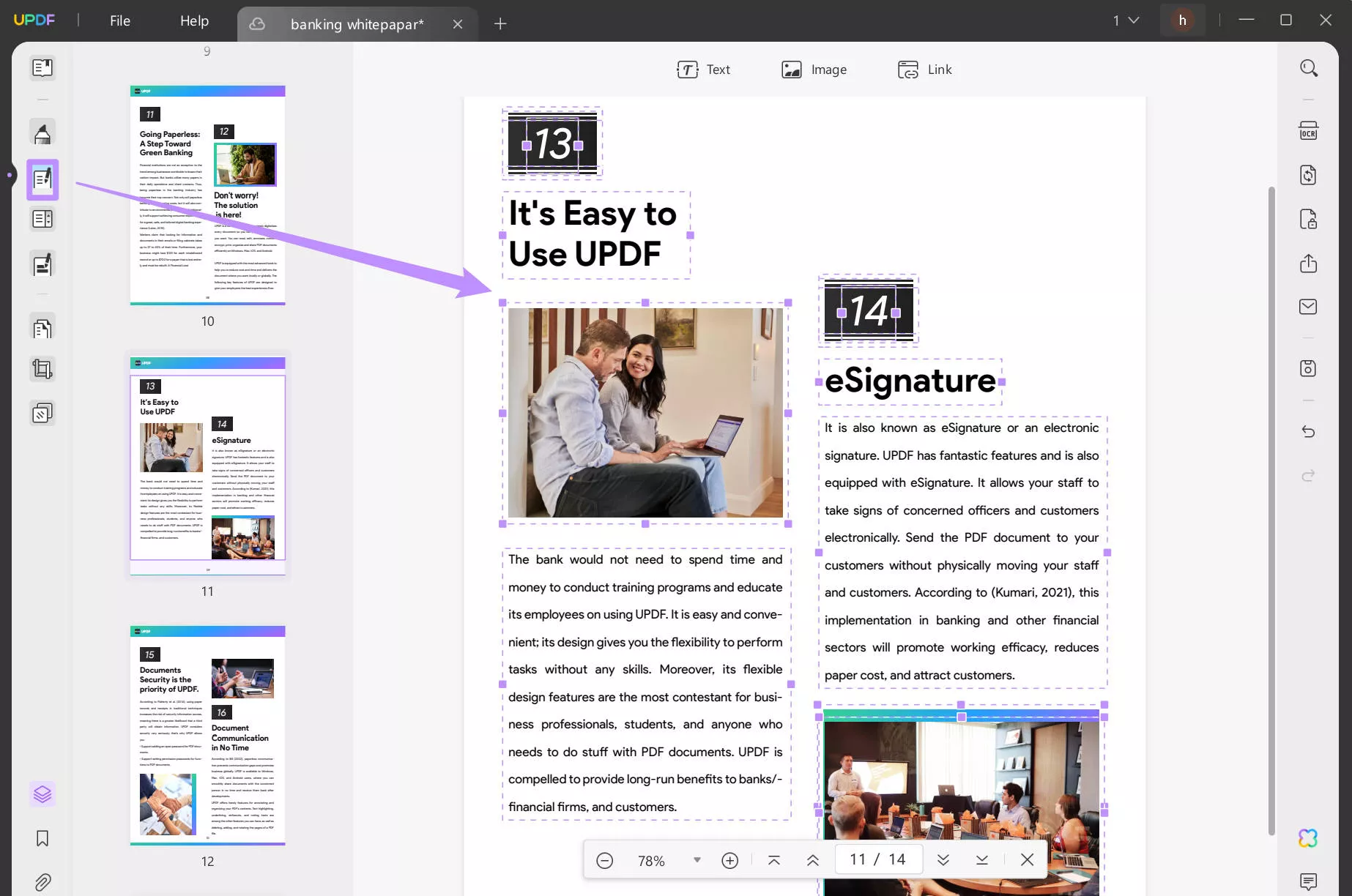Switch to the banking whitepapar tab
Screen dimensions: 1352x896
tap(357, 24)
